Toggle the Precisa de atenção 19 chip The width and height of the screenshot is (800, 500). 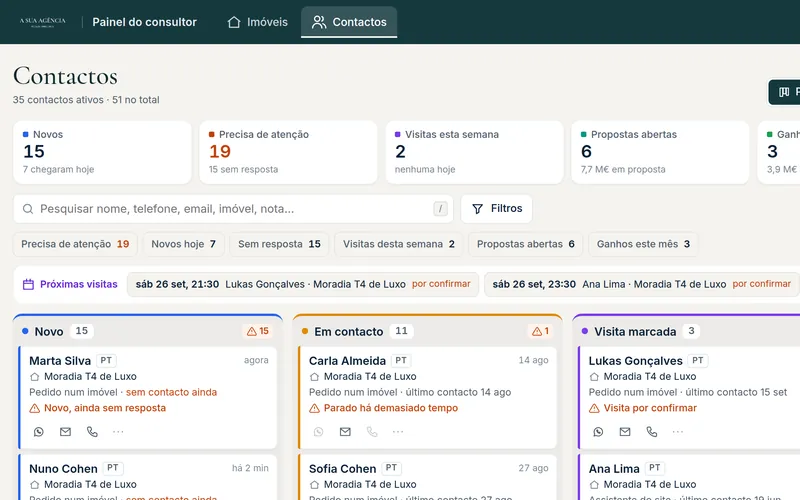coord(75,244)
